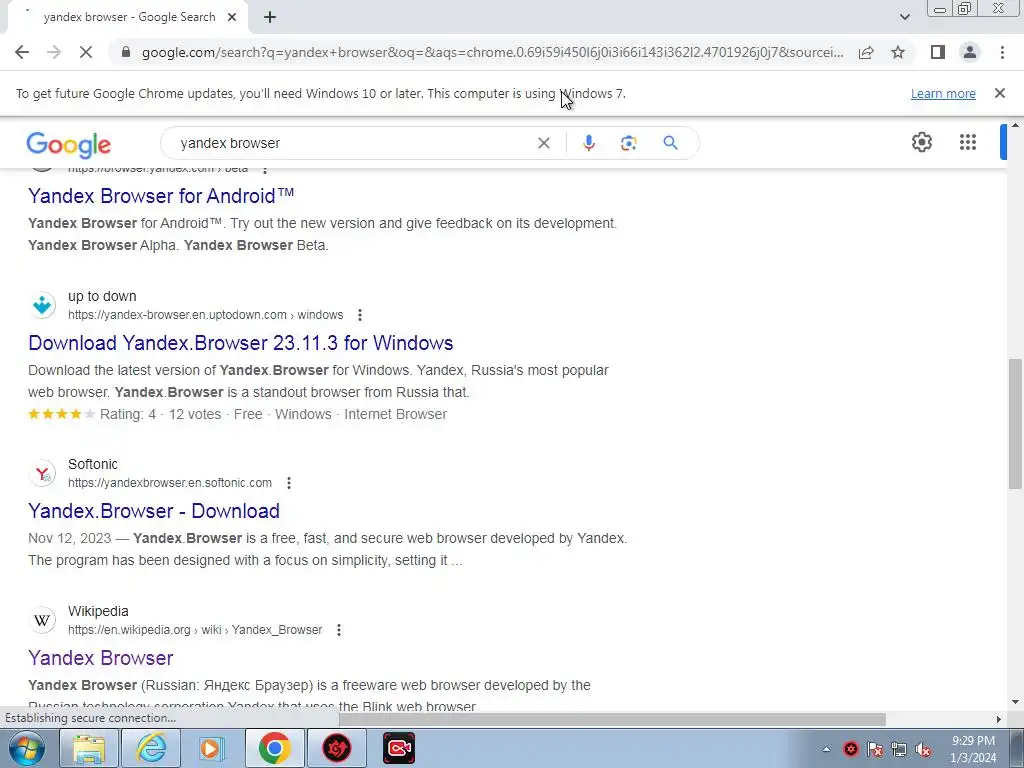Open Windows Explorer from the taskbar
The width and height of the screenshot is (1024, 768).
coord(89,748)
